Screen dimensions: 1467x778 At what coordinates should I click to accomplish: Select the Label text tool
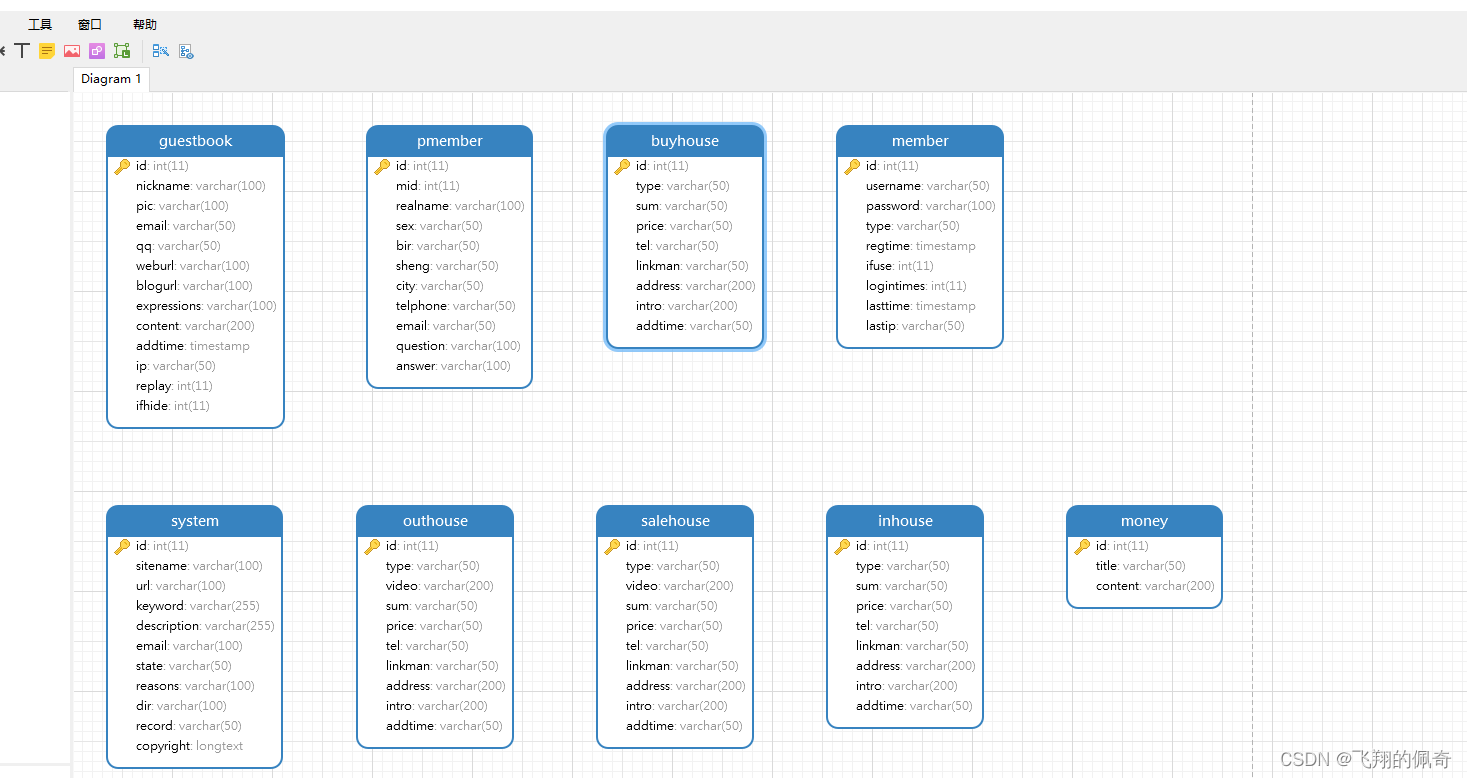coord(22,50)
